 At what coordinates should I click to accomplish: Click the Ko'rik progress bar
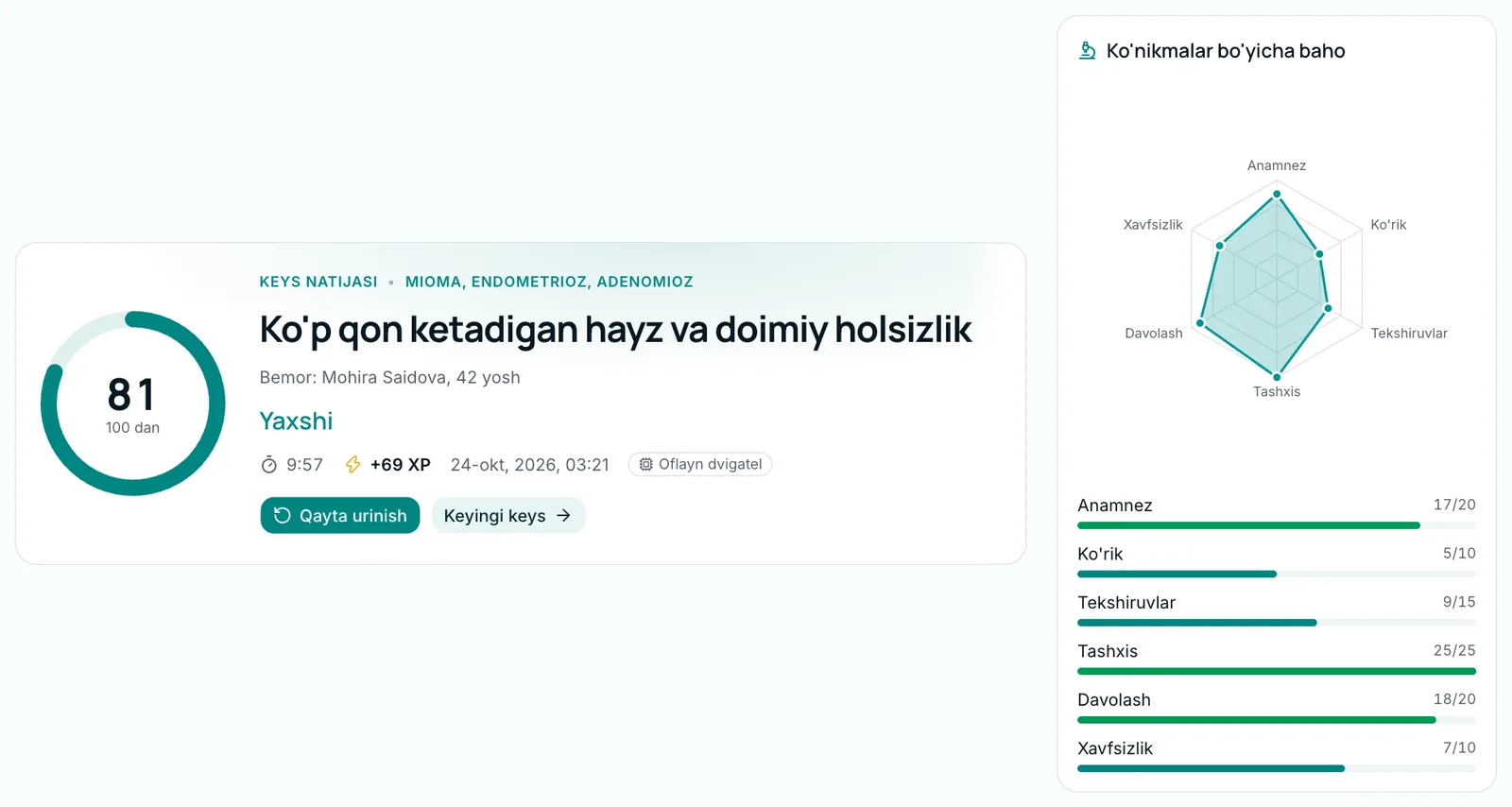click(1277, 574)
